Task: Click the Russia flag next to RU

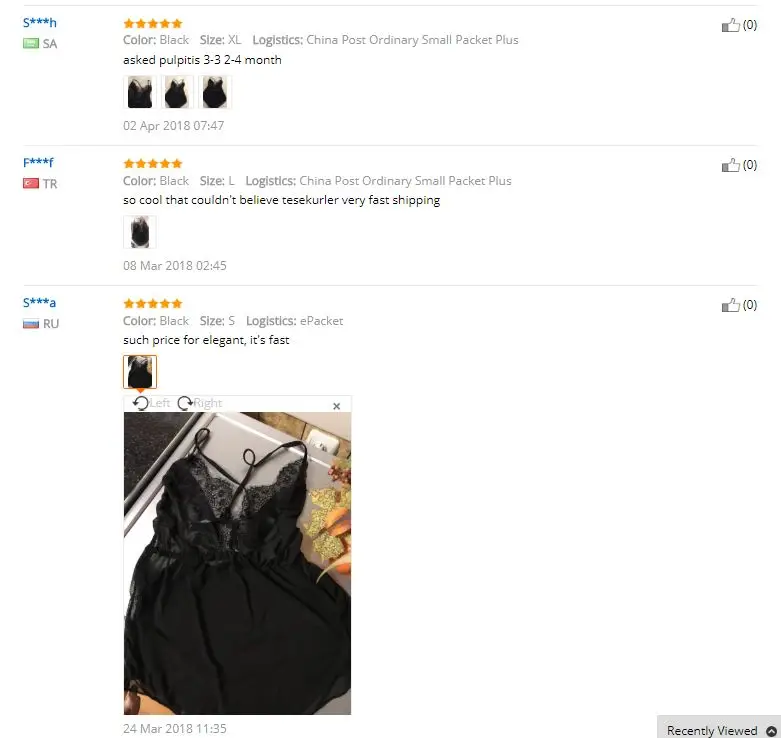Action: point(31,324)
